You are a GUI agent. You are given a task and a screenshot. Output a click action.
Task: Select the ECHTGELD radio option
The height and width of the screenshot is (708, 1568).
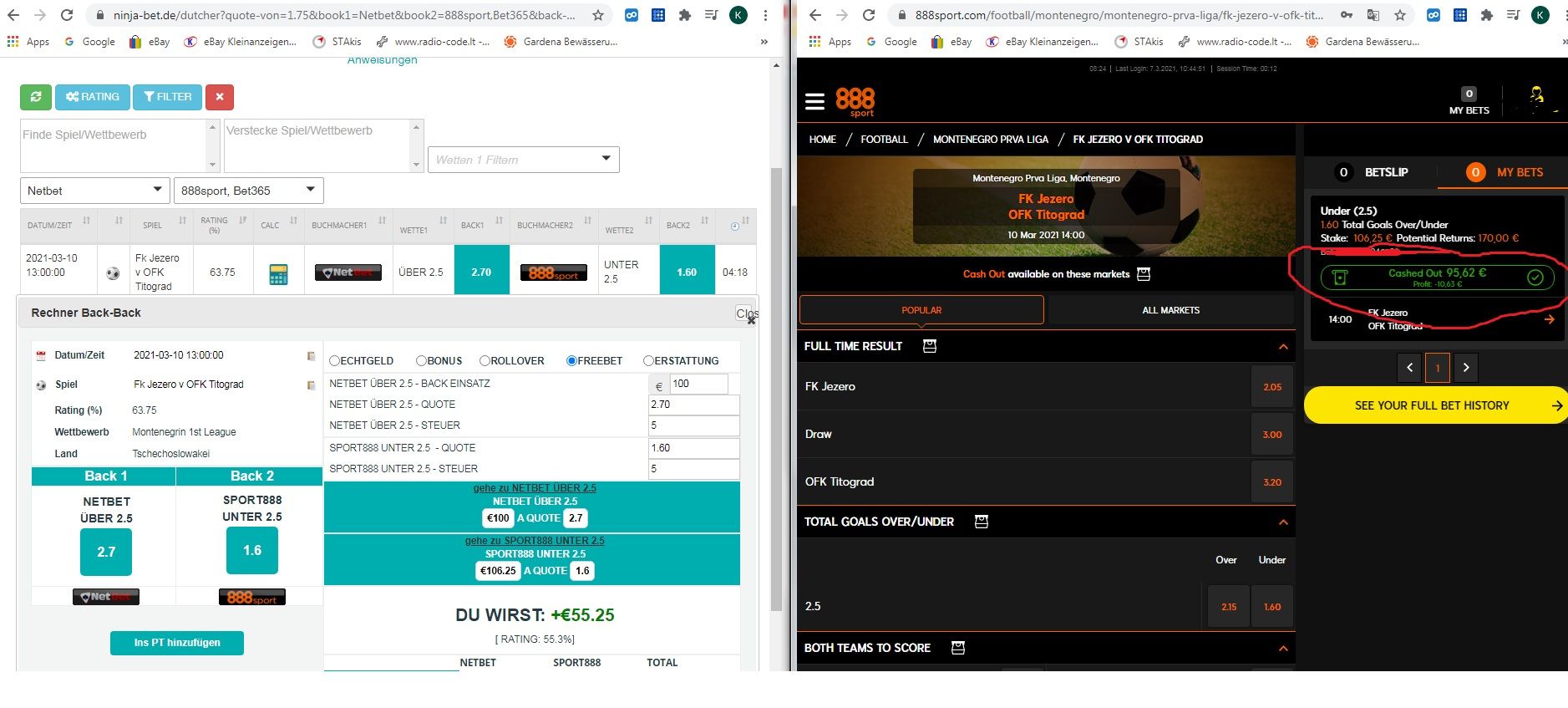(334, 361)
